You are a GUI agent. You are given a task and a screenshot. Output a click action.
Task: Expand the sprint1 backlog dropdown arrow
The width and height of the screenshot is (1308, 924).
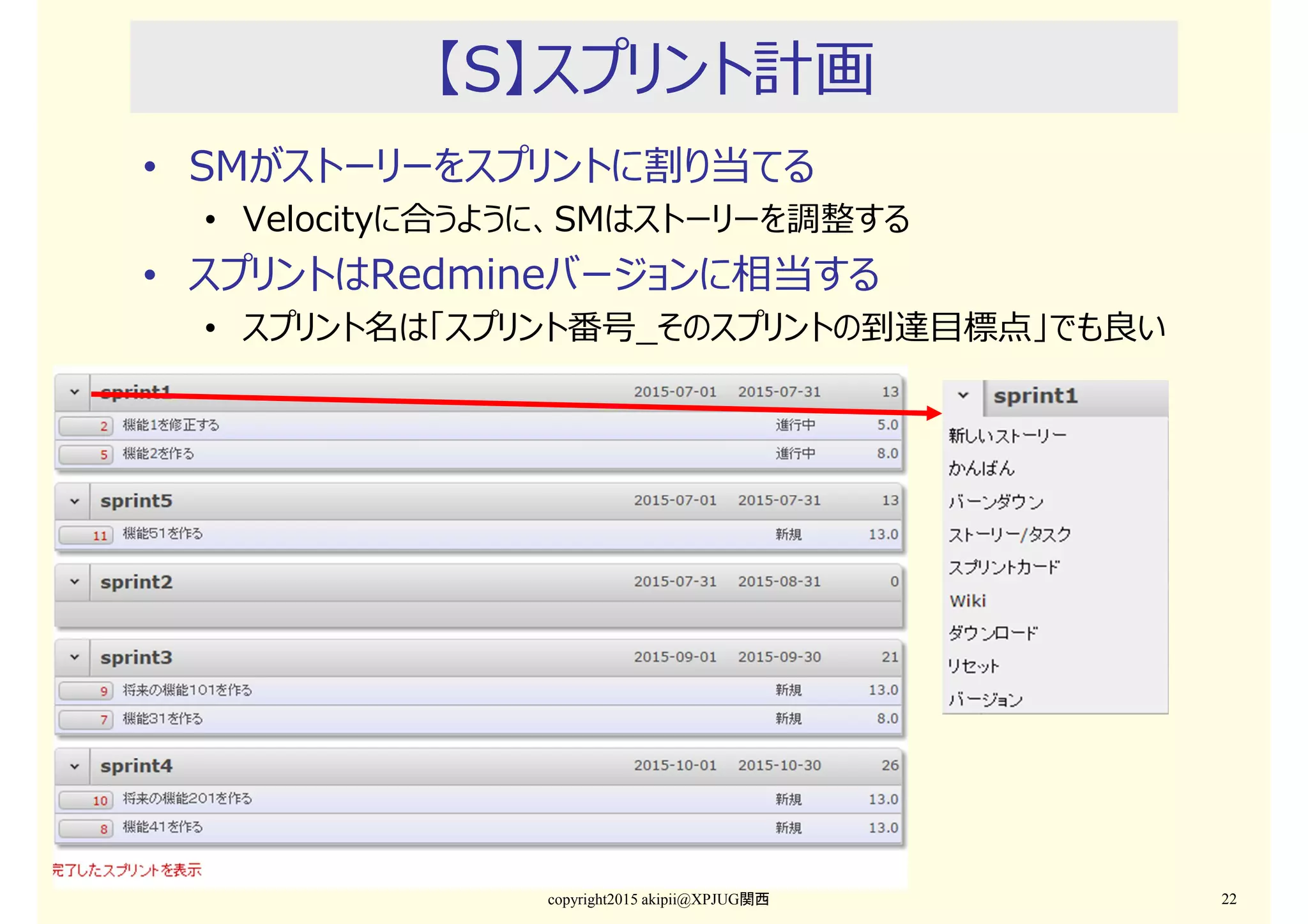[x=74, y=392]
